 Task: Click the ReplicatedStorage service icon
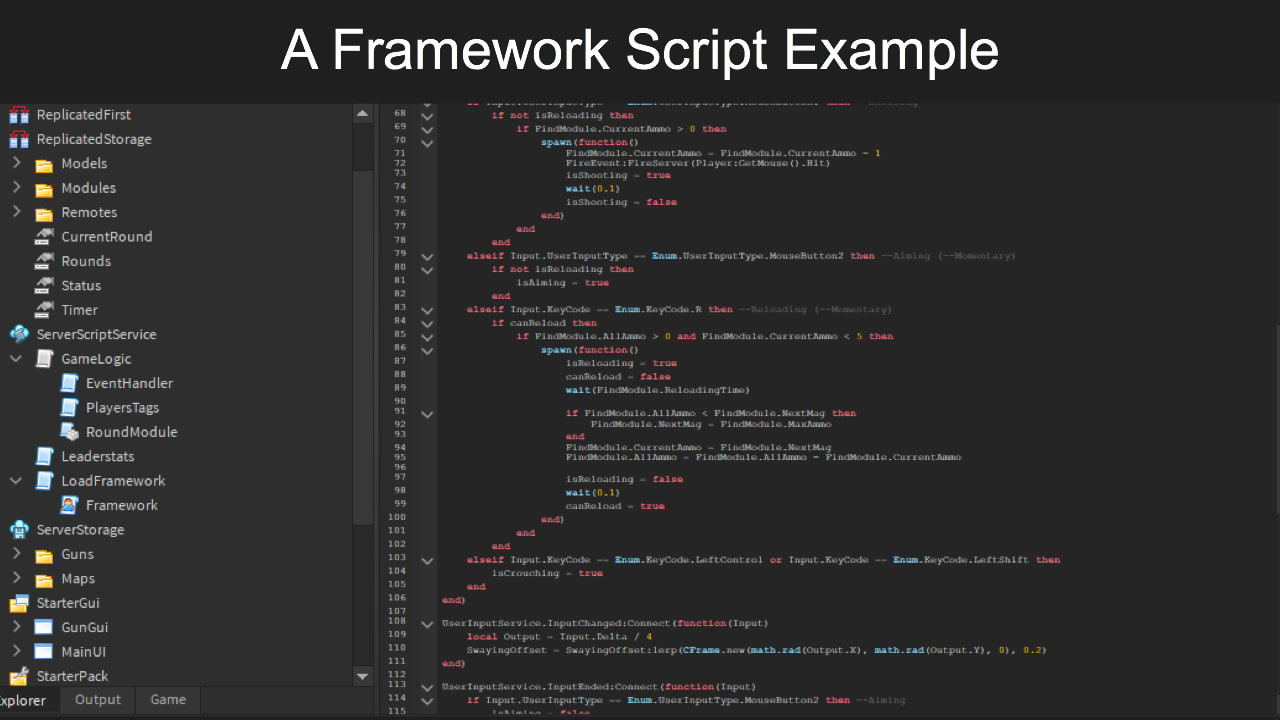tap(19, 139)
